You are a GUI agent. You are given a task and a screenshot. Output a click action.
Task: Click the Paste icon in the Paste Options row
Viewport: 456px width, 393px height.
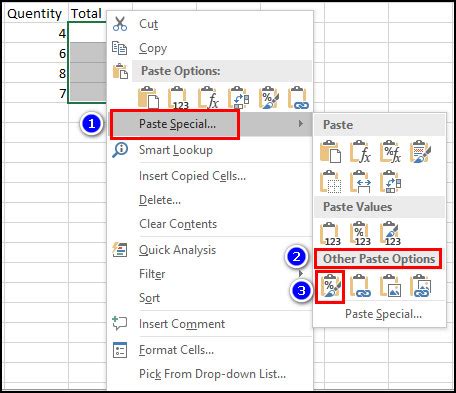(148, 98)
